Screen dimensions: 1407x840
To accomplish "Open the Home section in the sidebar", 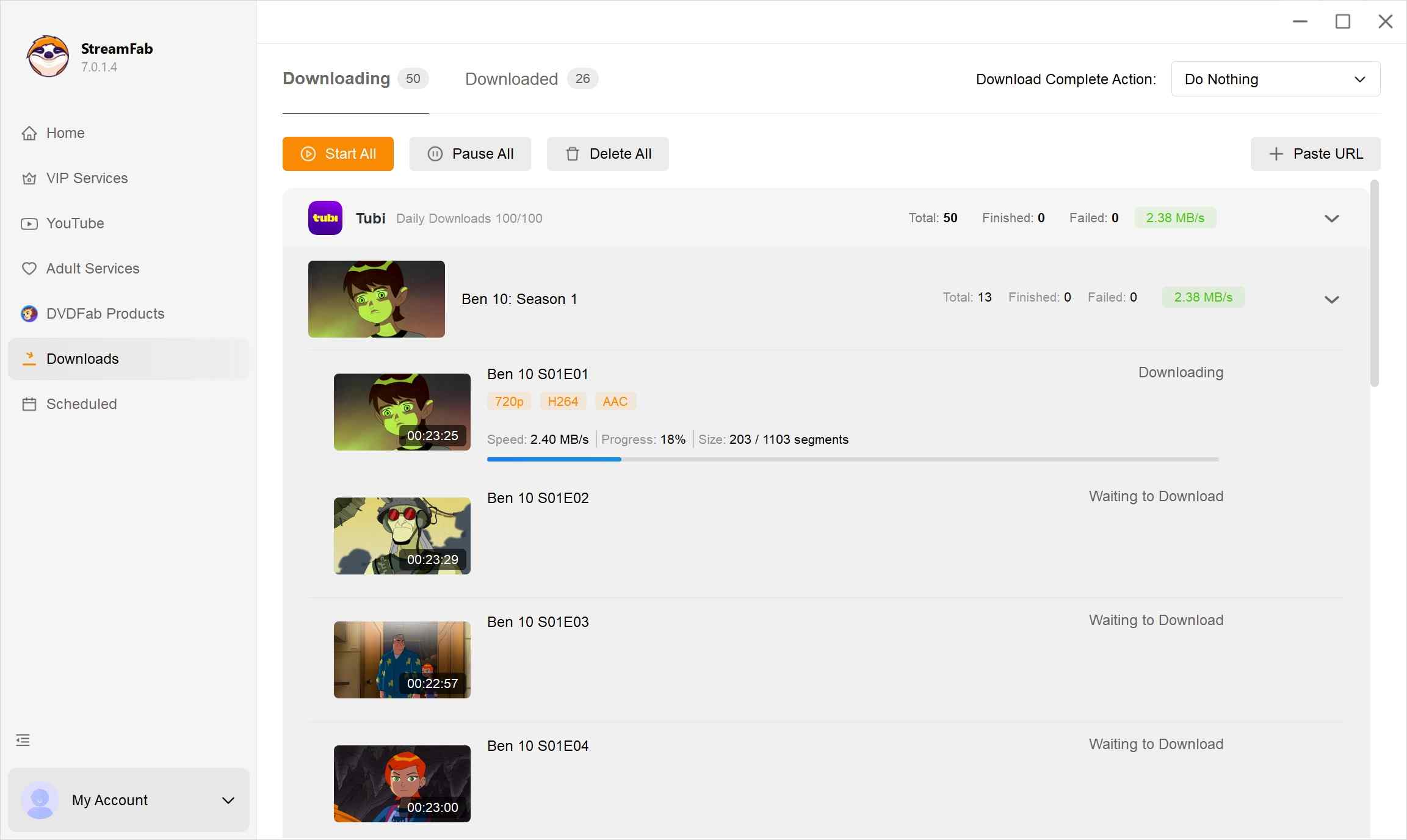I will tap(65, 132).
